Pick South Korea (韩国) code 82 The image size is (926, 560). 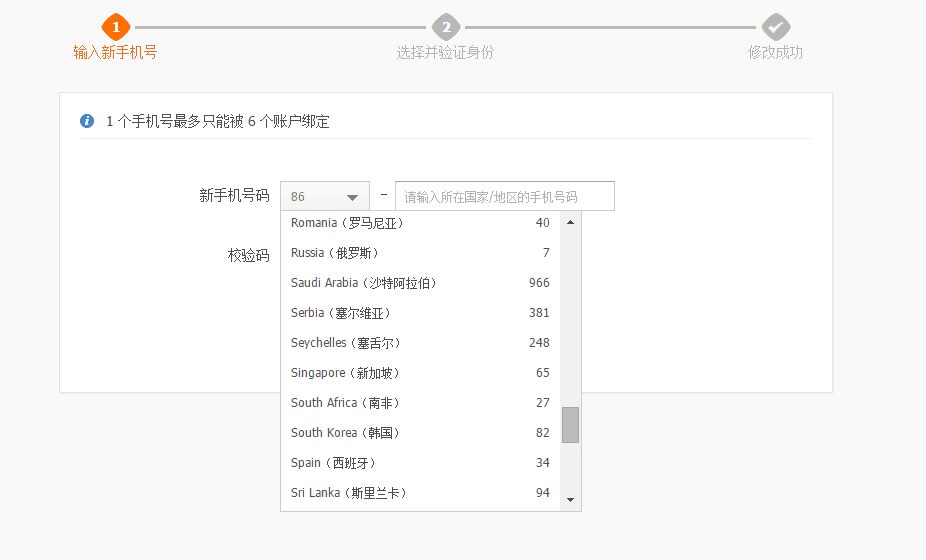pos(420,433)
